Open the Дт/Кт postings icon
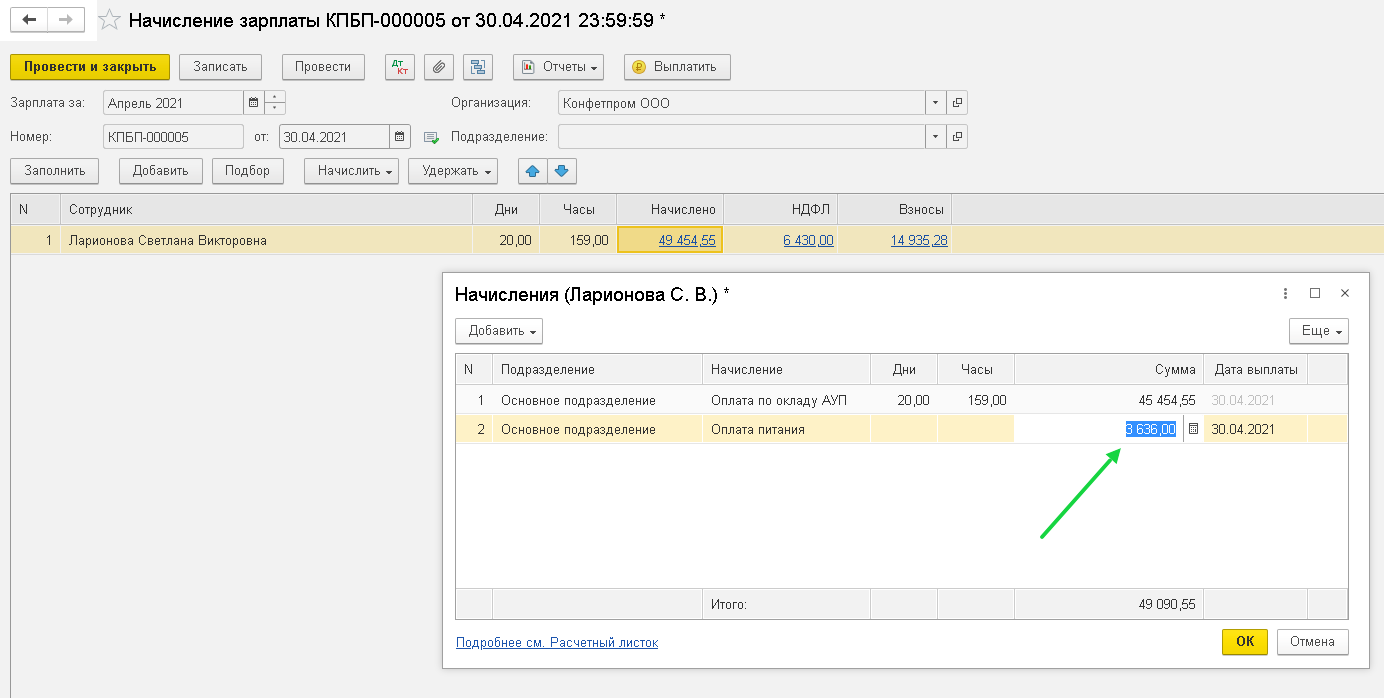 coord(401,67)
